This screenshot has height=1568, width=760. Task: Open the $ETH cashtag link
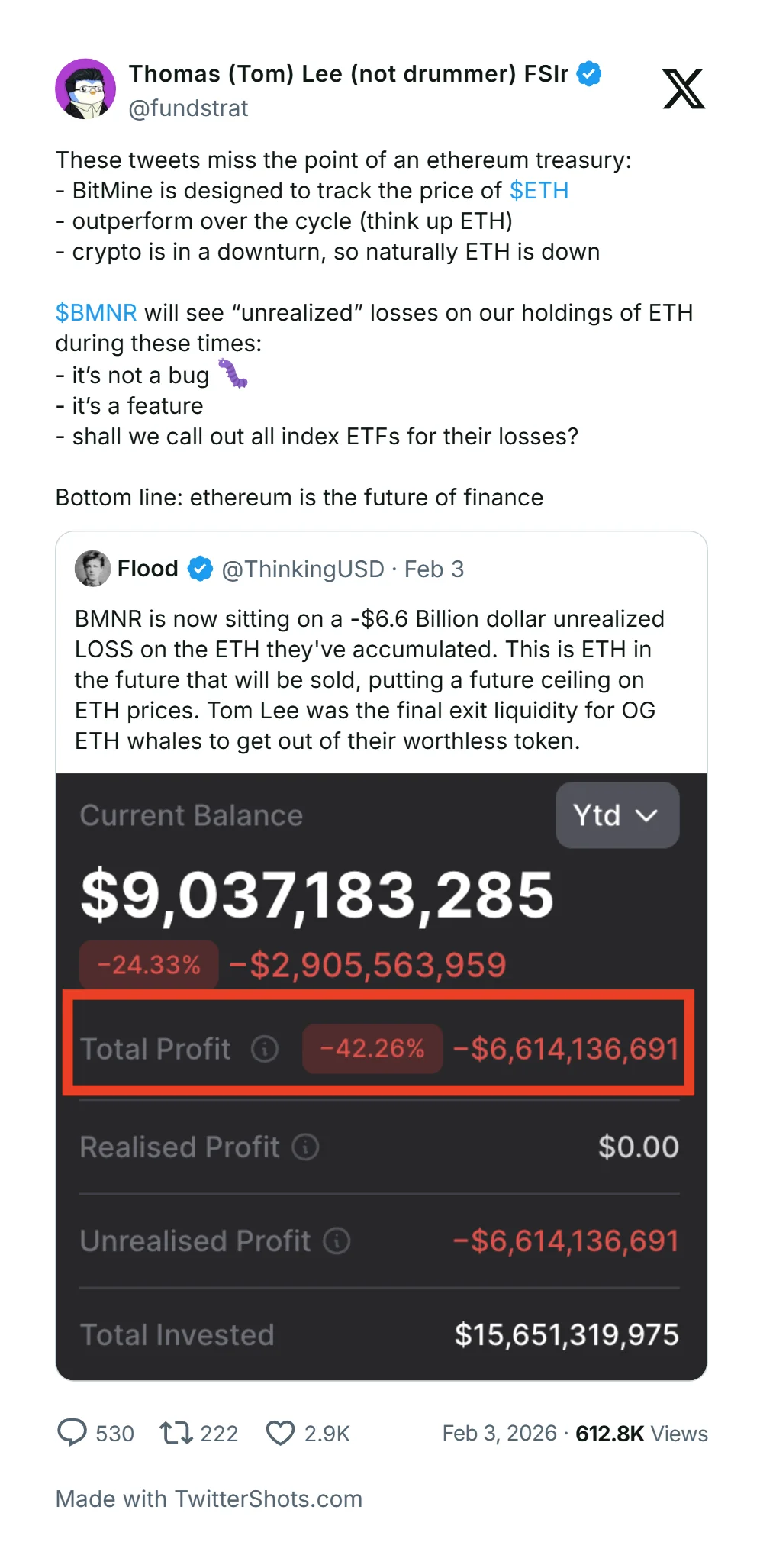[x=539, y=191]
